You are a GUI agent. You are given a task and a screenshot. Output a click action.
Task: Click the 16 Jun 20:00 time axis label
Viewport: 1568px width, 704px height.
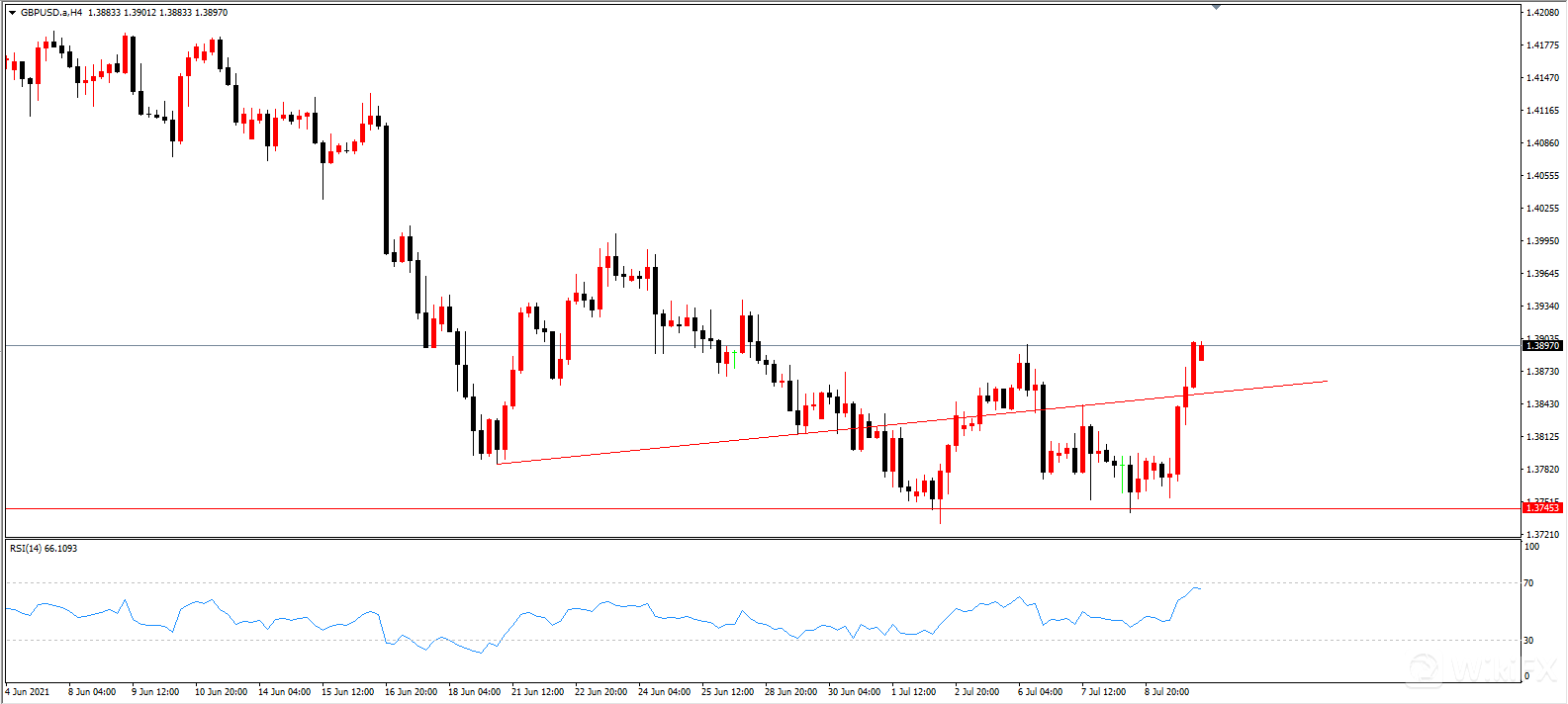coord(411,692)
